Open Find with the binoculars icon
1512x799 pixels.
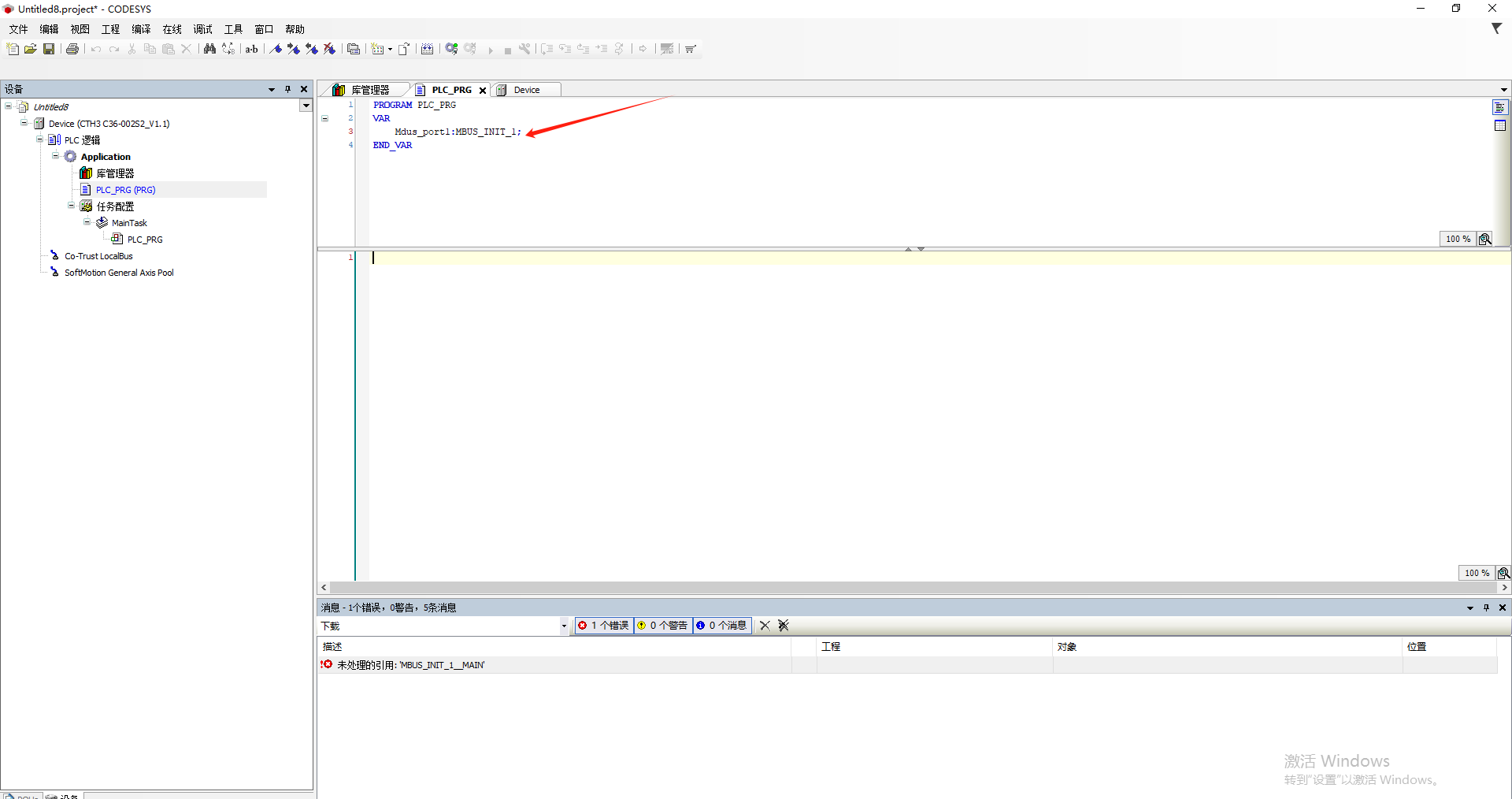[209, 49]
